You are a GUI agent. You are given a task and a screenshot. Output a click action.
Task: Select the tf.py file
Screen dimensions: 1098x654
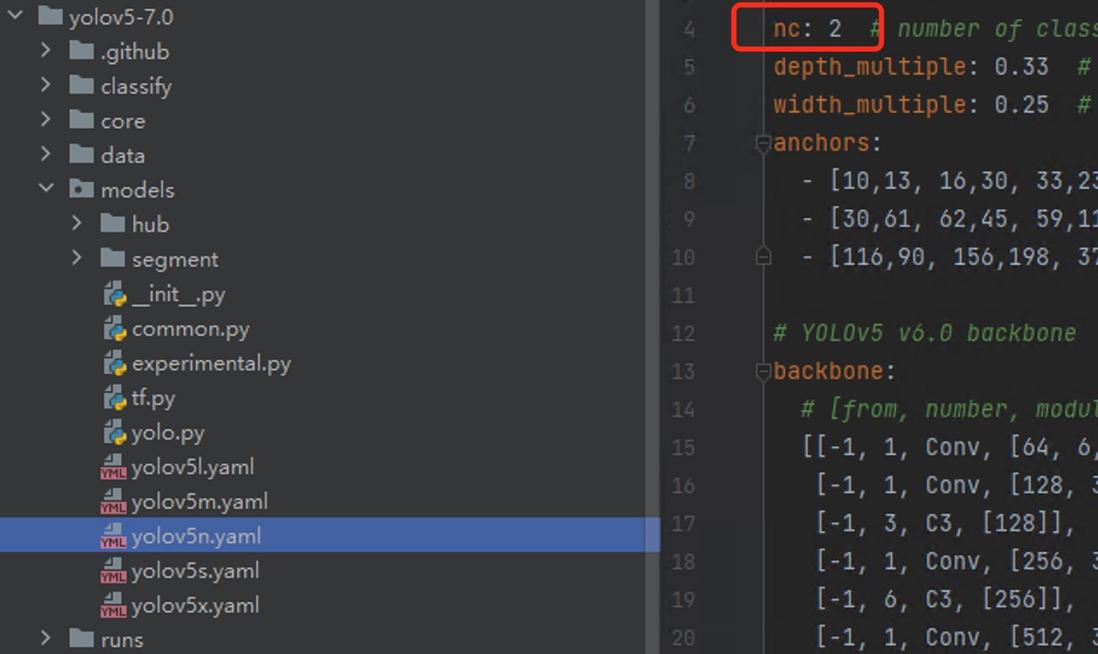point(153,398)
